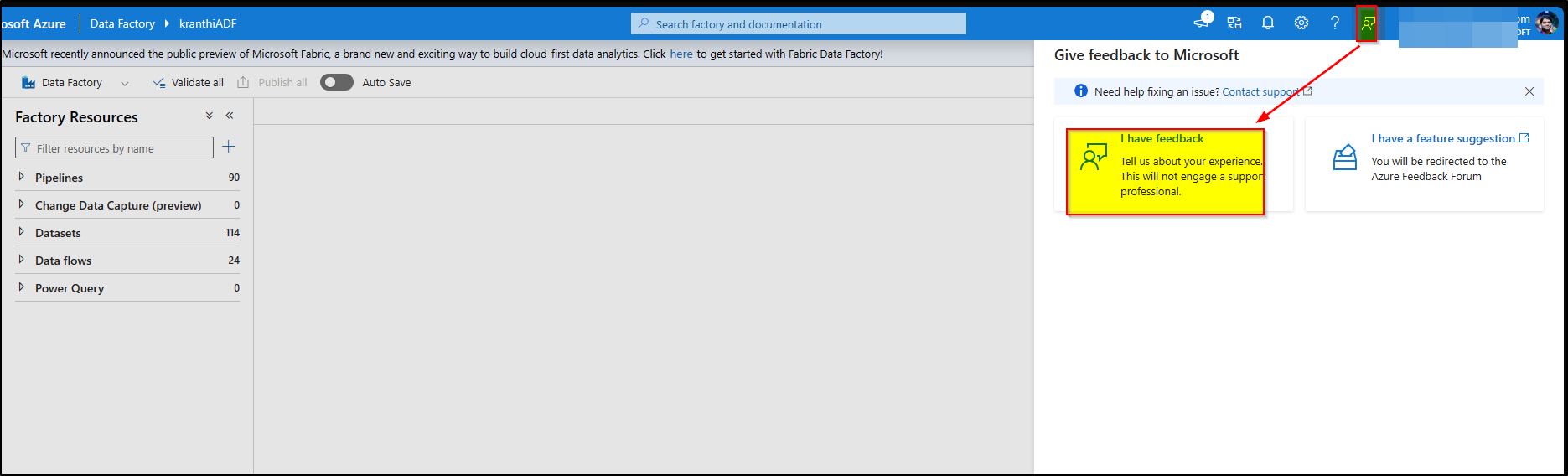Dismiss the Need help info banner
This screenshot has height=476, width=1568.
point(1529,91)
